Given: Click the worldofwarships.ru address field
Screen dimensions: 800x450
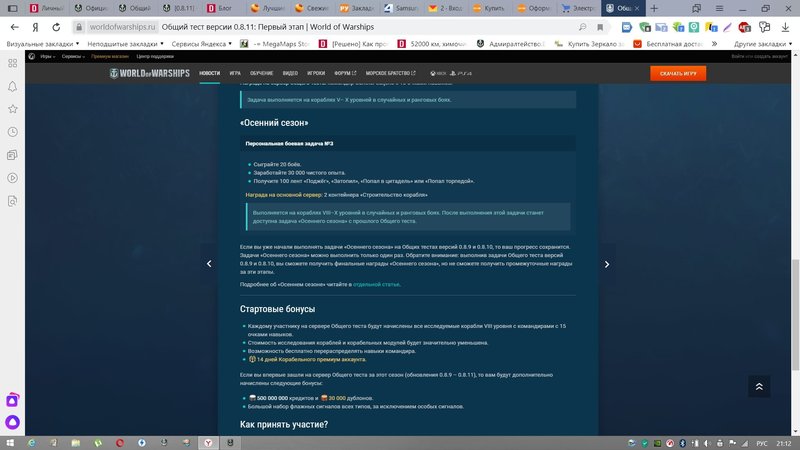Looking at the screenshot, I should (x=122, y=27).
